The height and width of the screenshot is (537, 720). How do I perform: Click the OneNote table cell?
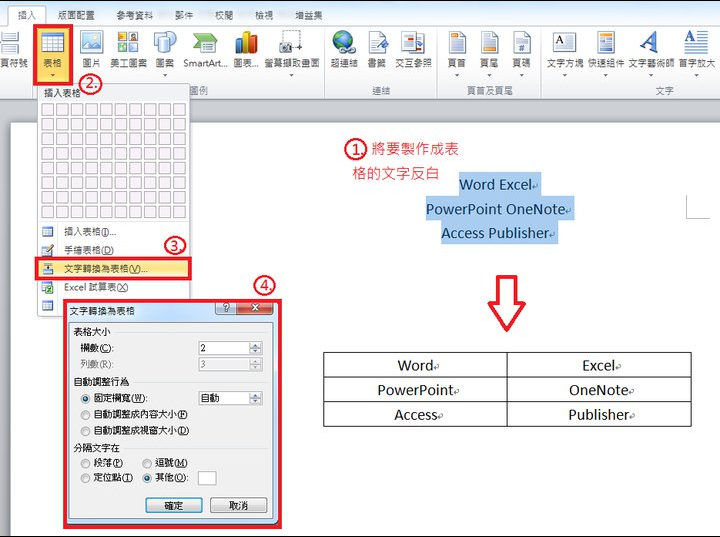(599, 390)
